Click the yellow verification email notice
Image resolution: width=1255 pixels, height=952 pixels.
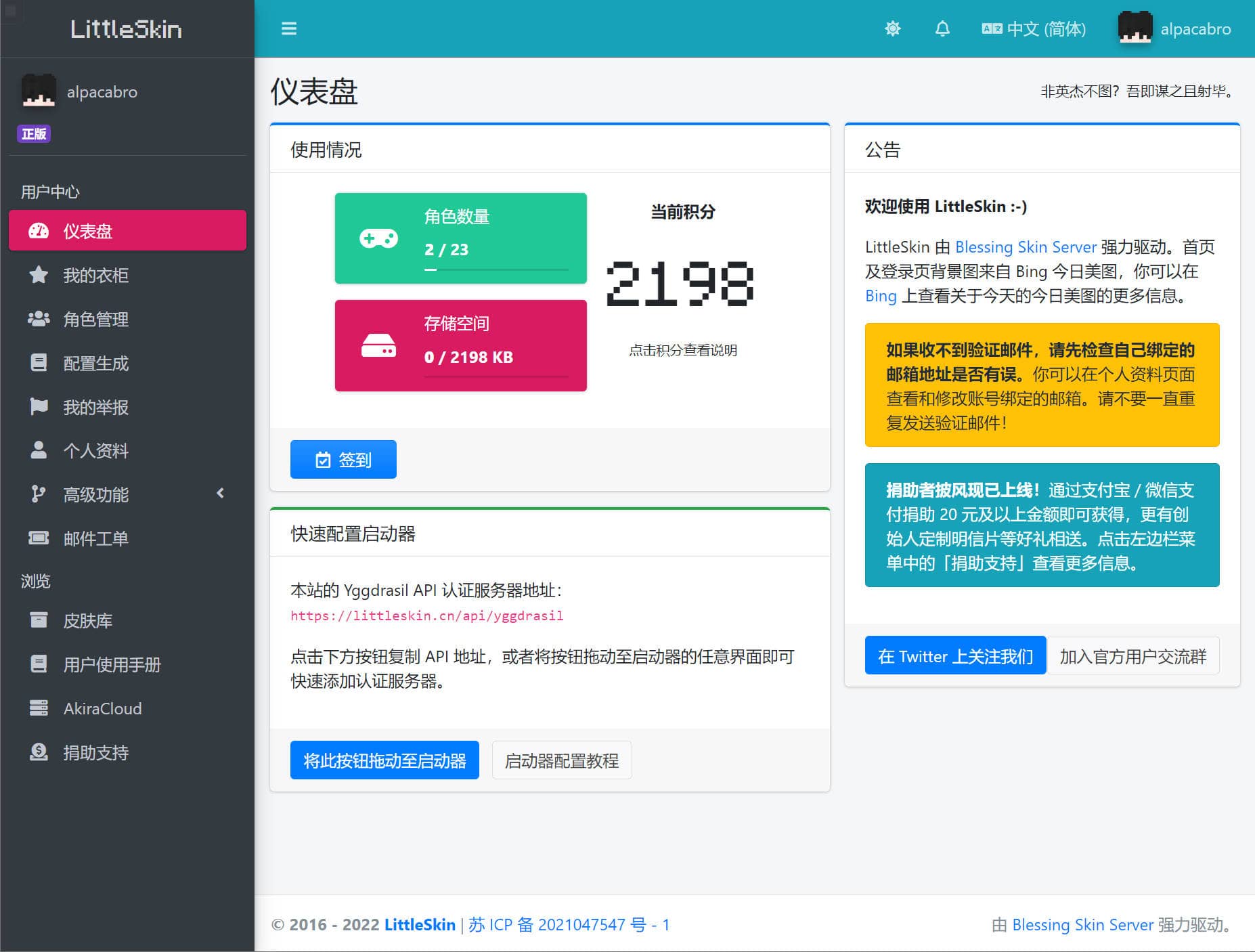(x=1042, y=385)
